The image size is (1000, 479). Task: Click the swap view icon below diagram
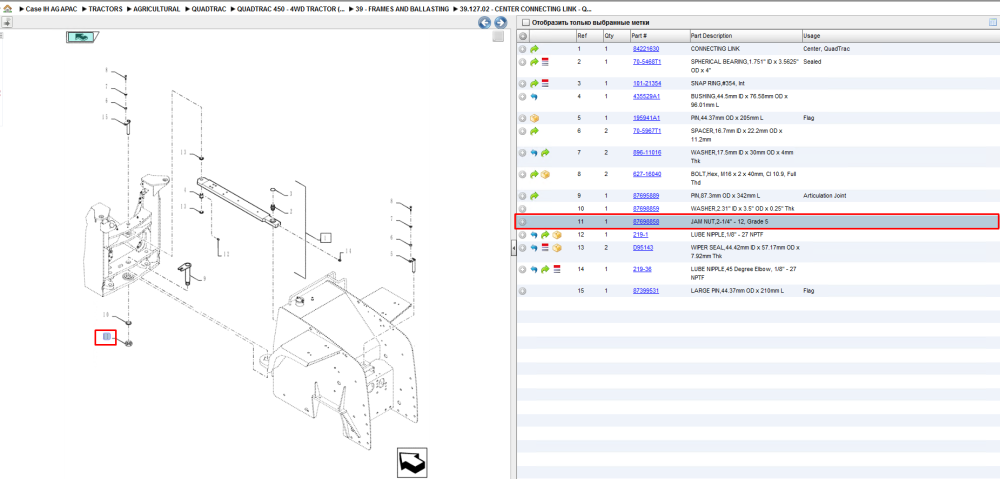[x=412, y=462]
